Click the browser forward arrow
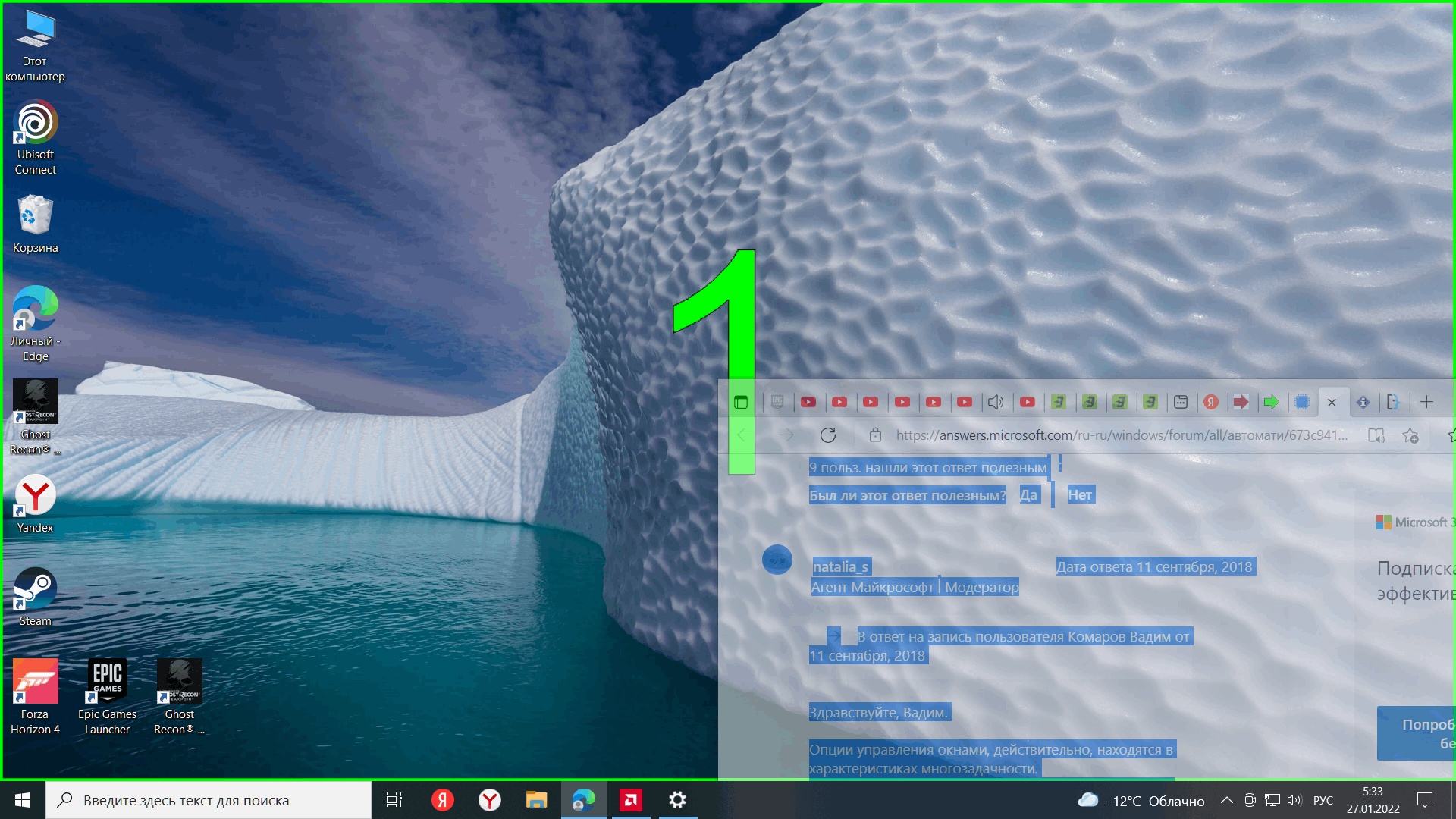The width and height of the screenshot is (1456, 819). click(786, 435)
